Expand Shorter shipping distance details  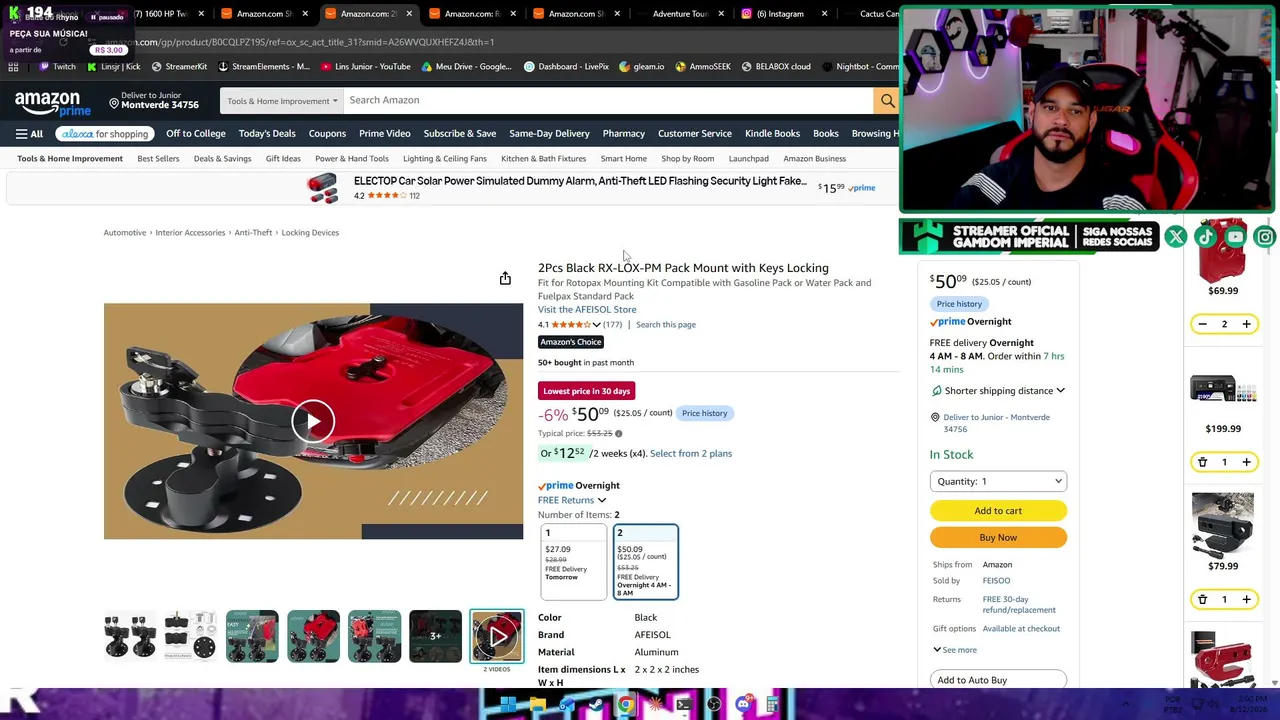[x=998, y=391]
